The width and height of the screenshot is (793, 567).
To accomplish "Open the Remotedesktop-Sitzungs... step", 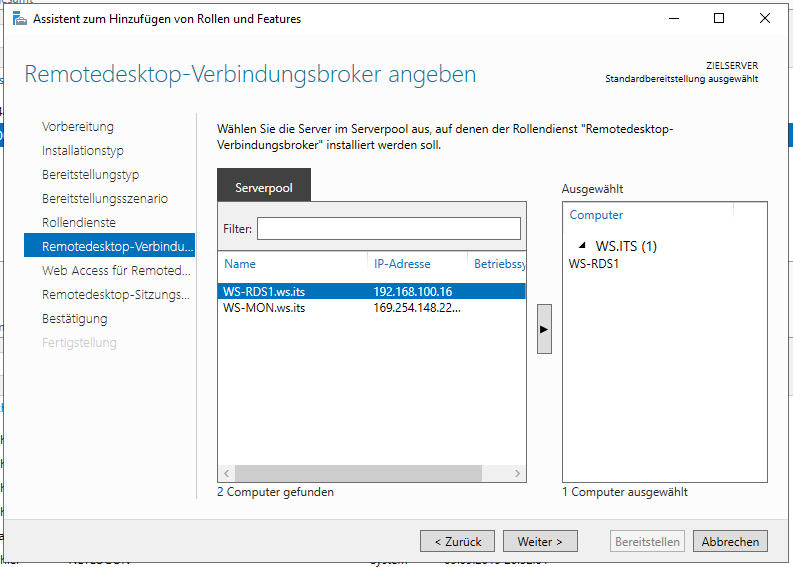I will pos(116,294).
